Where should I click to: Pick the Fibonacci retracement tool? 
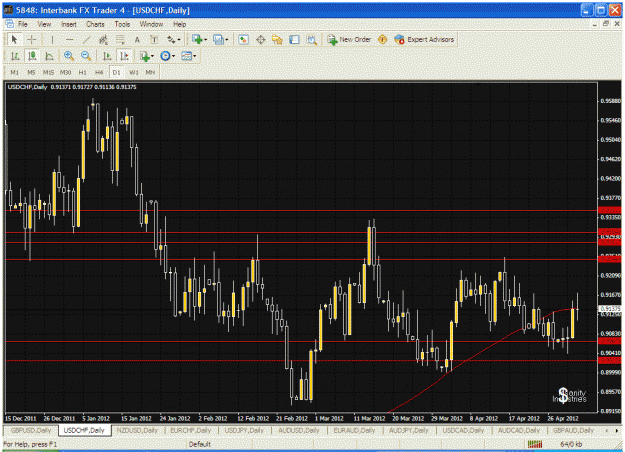click(120, 39)
